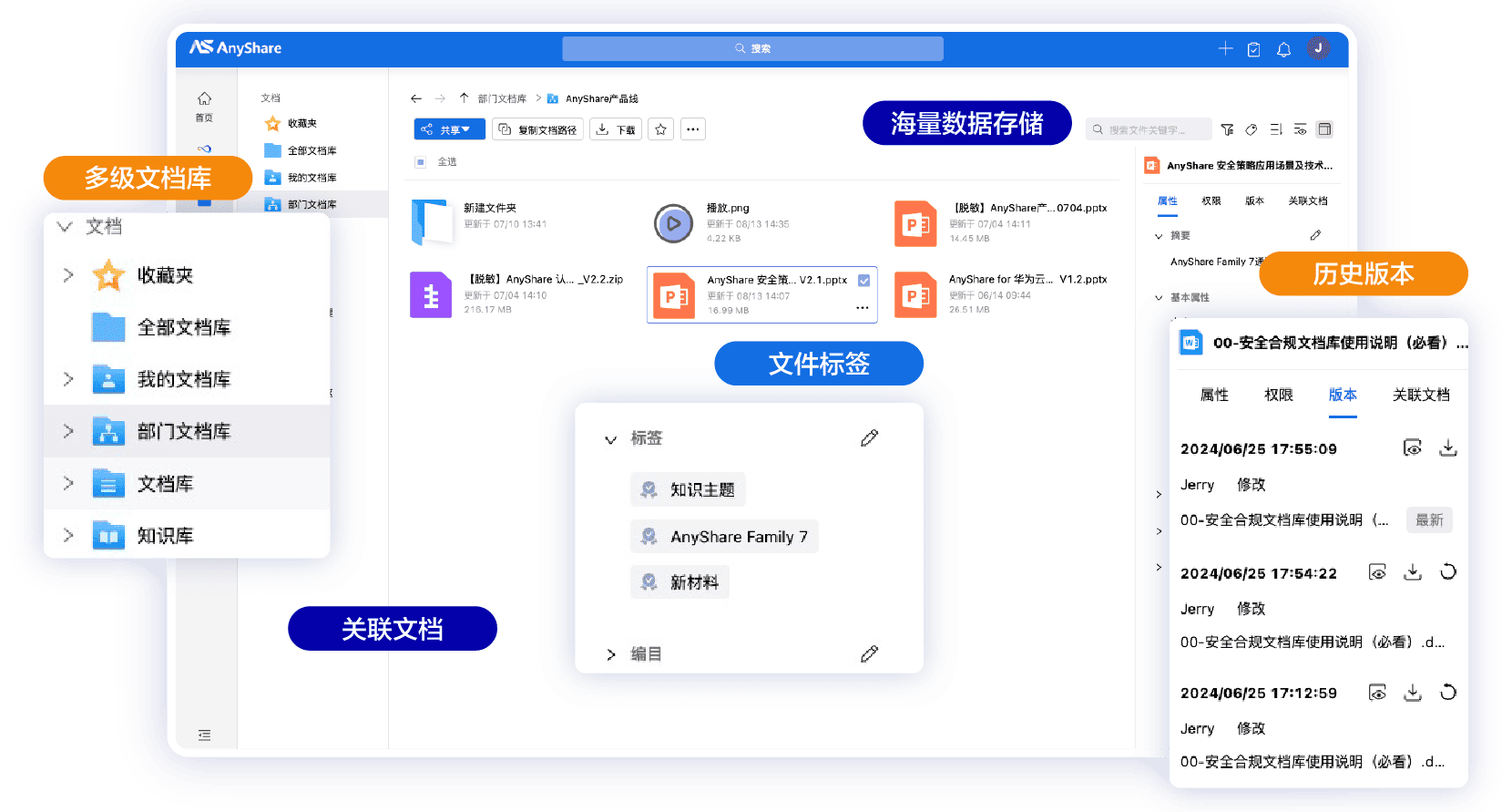
Task: Preview version 2024/06/25 17:54:22 eye icon
Action: [1378, 572]
